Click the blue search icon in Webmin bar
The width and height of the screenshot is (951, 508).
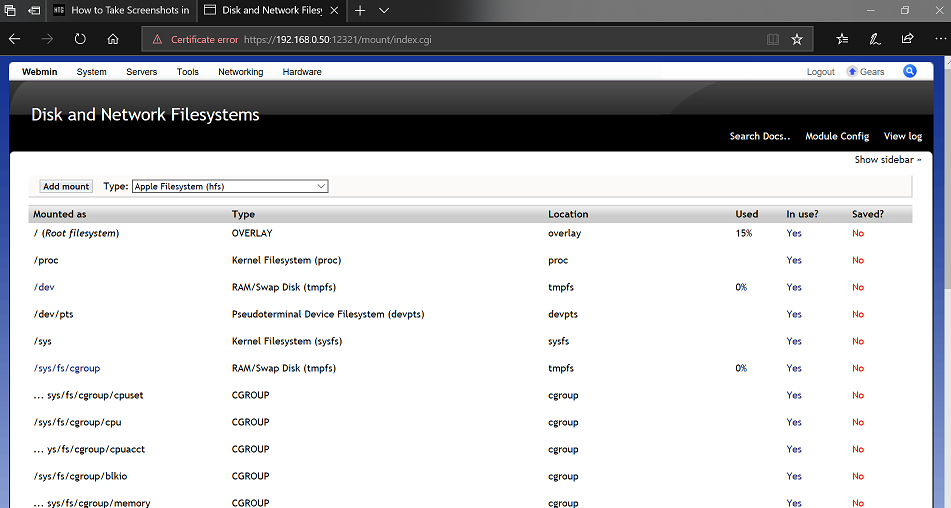click(909, 71)
